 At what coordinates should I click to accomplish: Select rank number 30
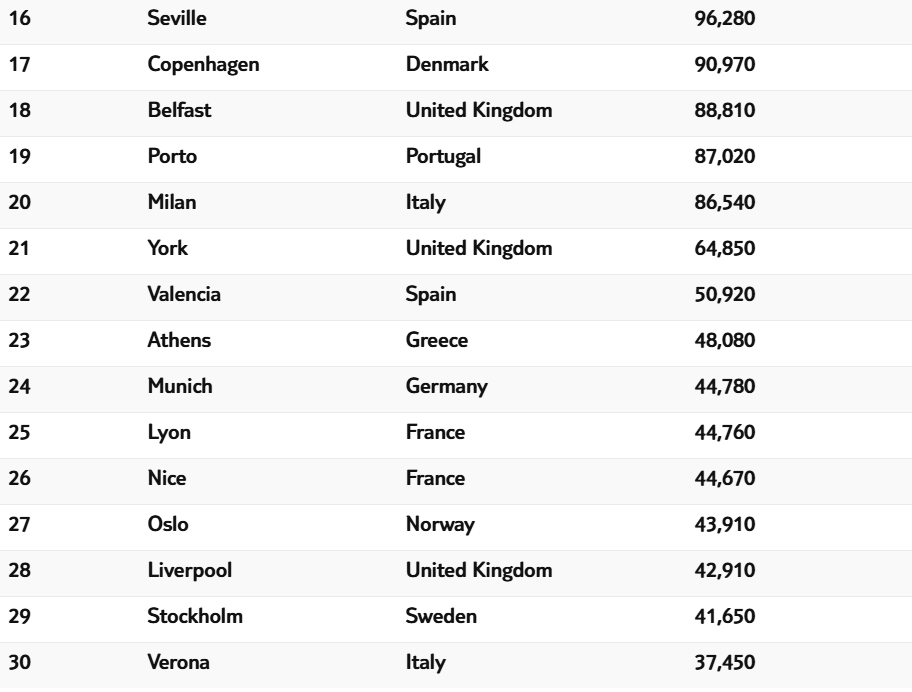click(20, 663)
